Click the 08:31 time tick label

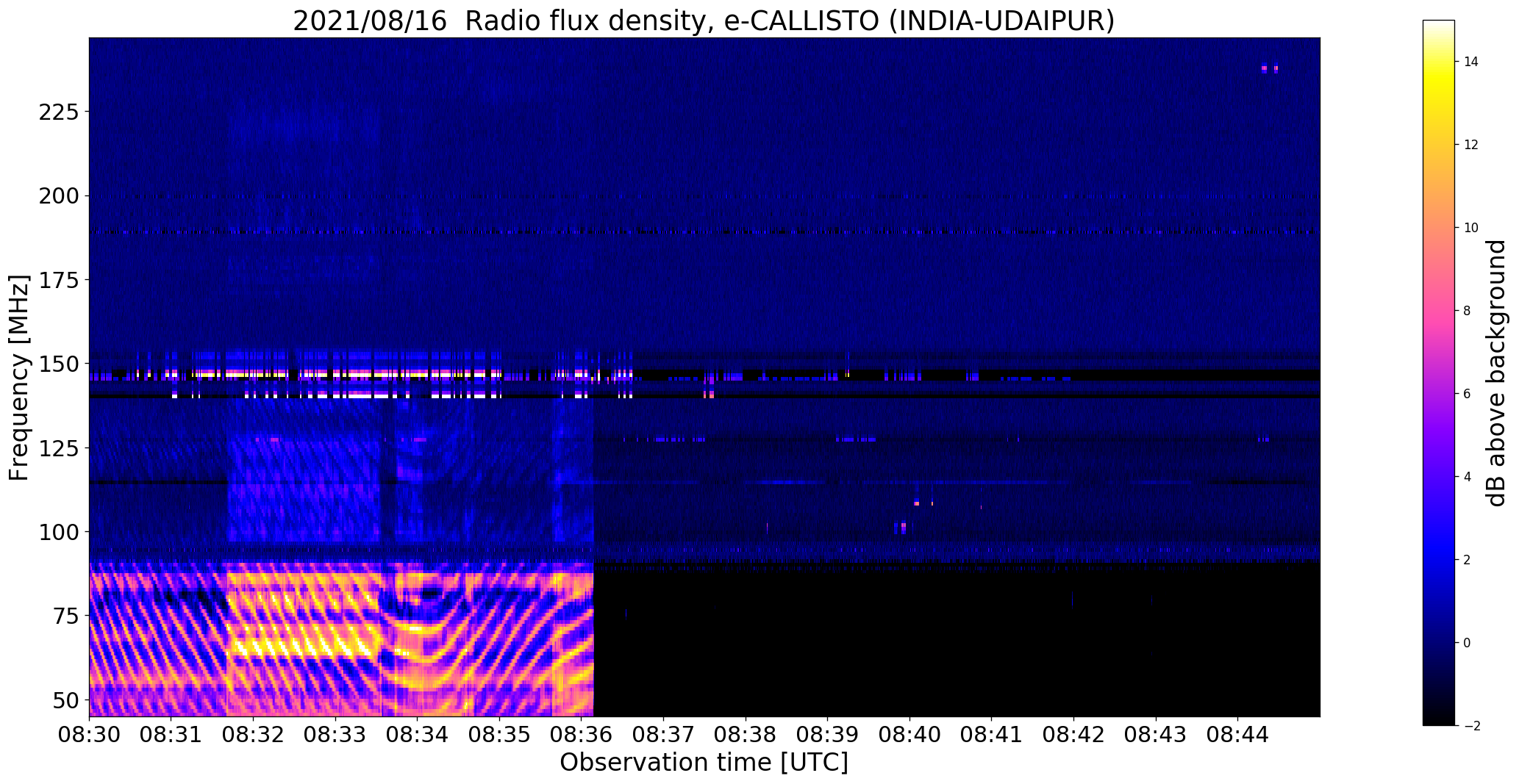click(171, 735)
